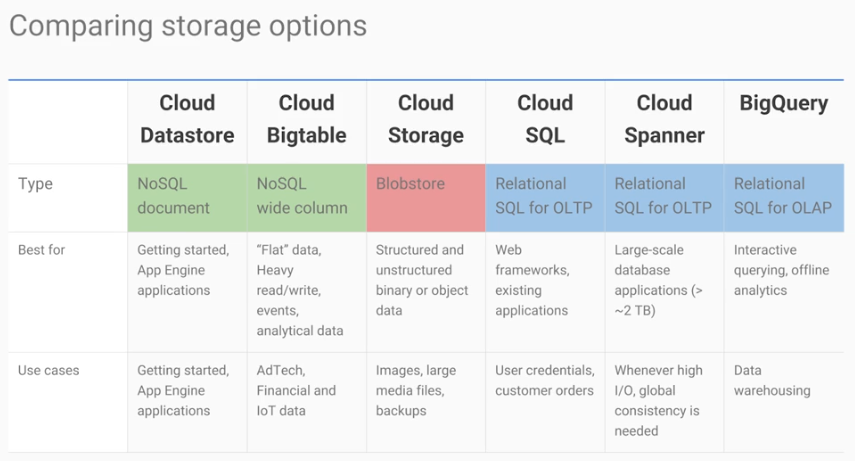
Task: Click the Cloud SQL column header
Action: click(545, 119)
